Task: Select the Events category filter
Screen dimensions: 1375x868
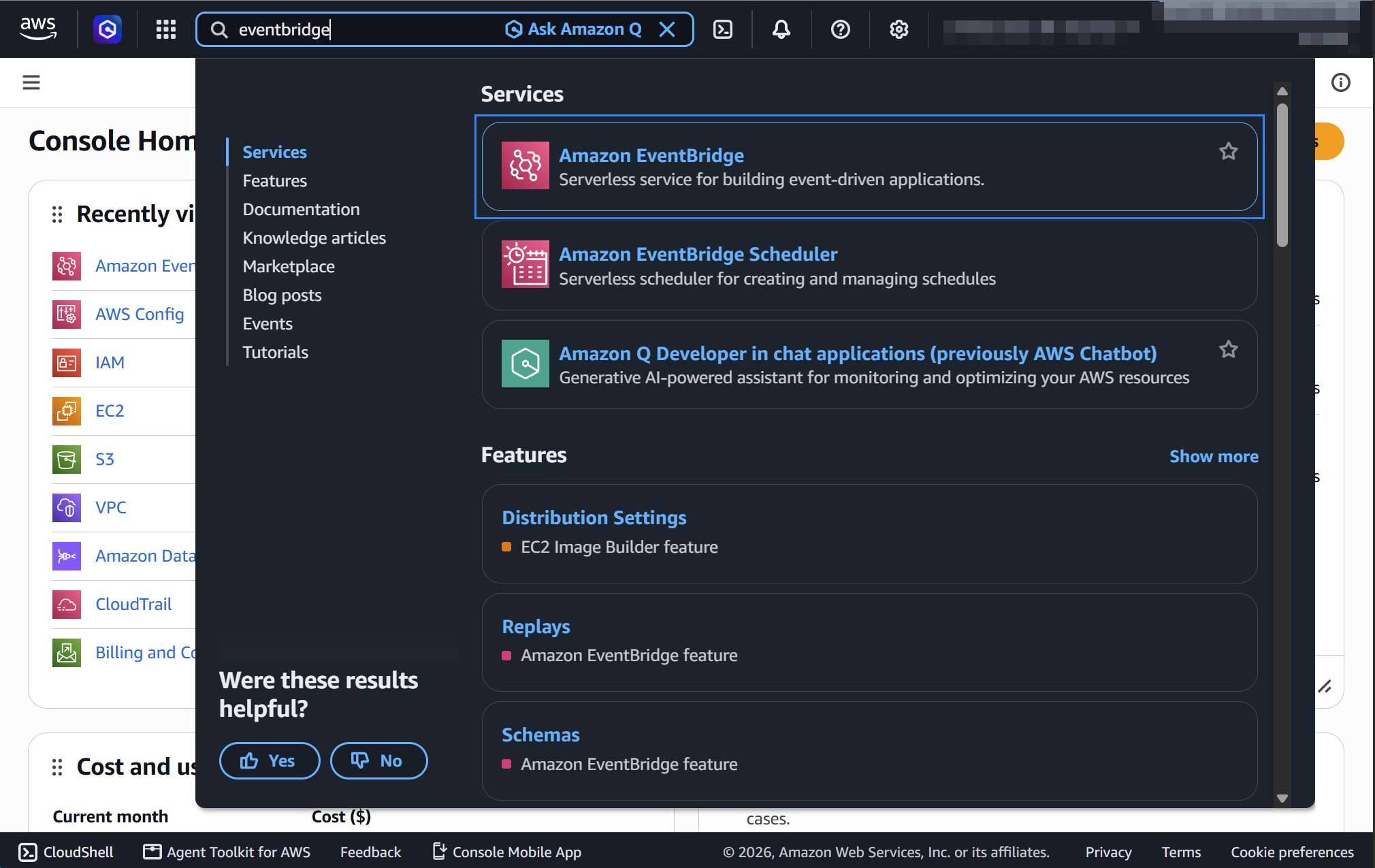Action: tap(268, 323)
